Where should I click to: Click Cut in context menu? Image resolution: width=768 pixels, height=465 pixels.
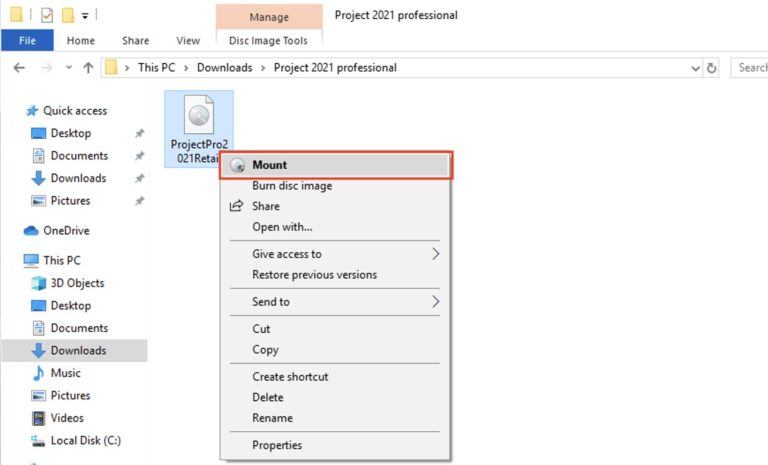(x=336, y=329)
